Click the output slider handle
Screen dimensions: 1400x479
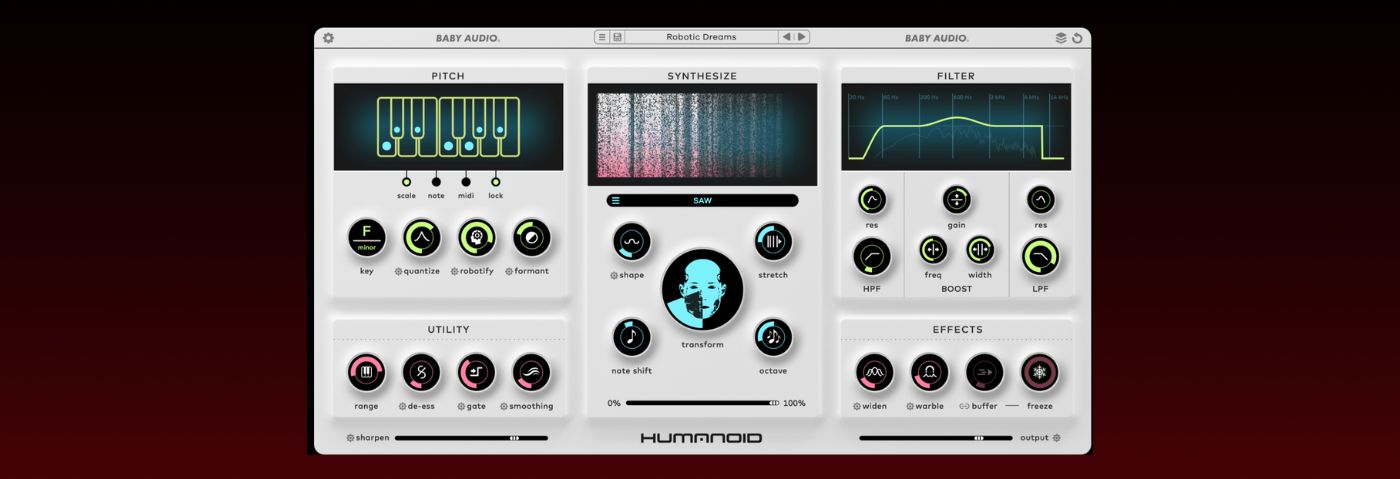(979, 437)
